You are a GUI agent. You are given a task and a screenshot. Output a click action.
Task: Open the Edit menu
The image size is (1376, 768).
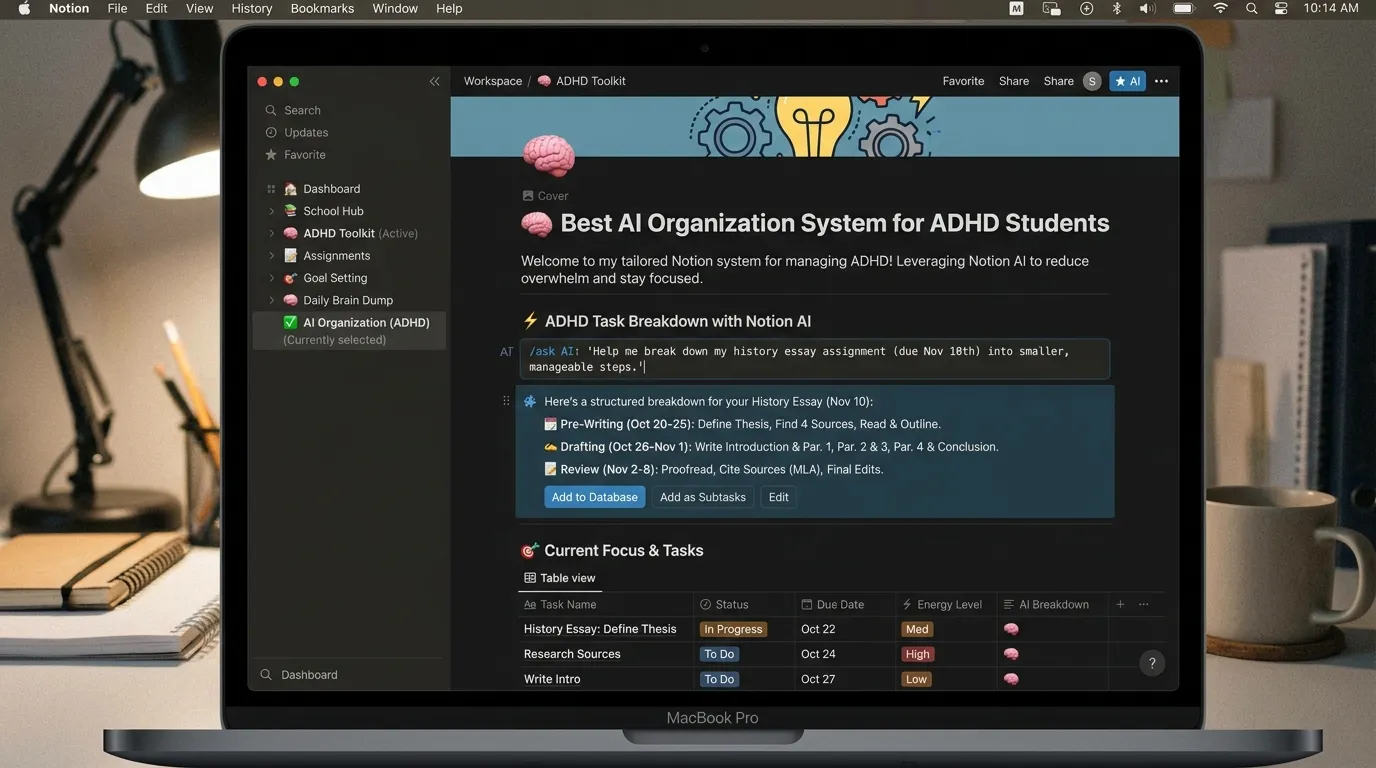coord(156,8)
